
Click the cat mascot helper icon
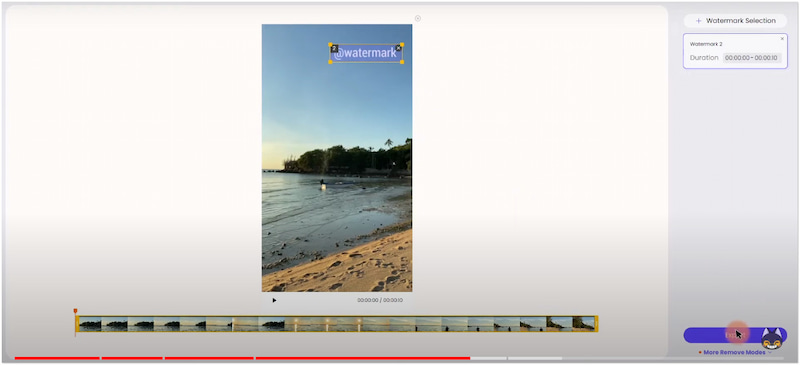[x=772, y=338]
